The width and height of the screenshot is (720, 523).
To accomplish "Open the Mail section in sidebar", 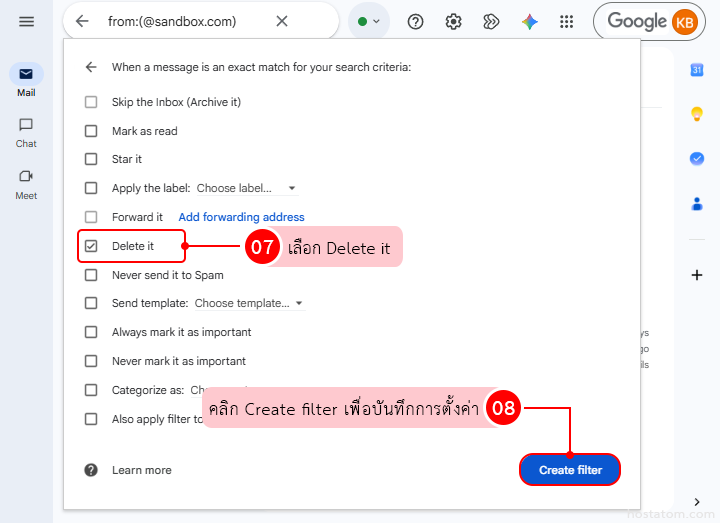I will point(26,80).
